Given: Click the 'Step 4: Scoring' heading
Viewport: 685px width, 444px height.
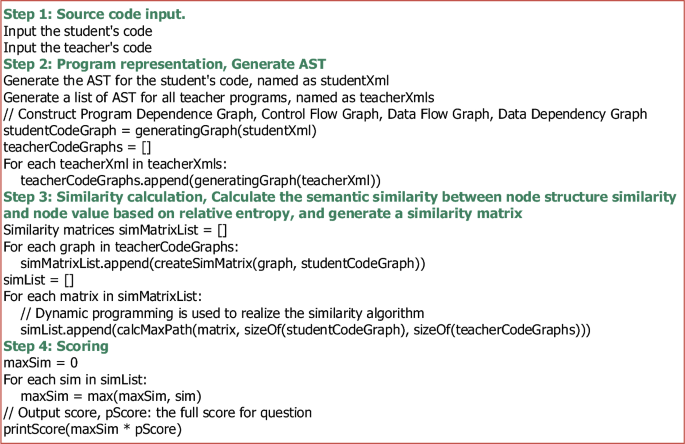Looking at the screenshot, I should (x=56, y=346).
